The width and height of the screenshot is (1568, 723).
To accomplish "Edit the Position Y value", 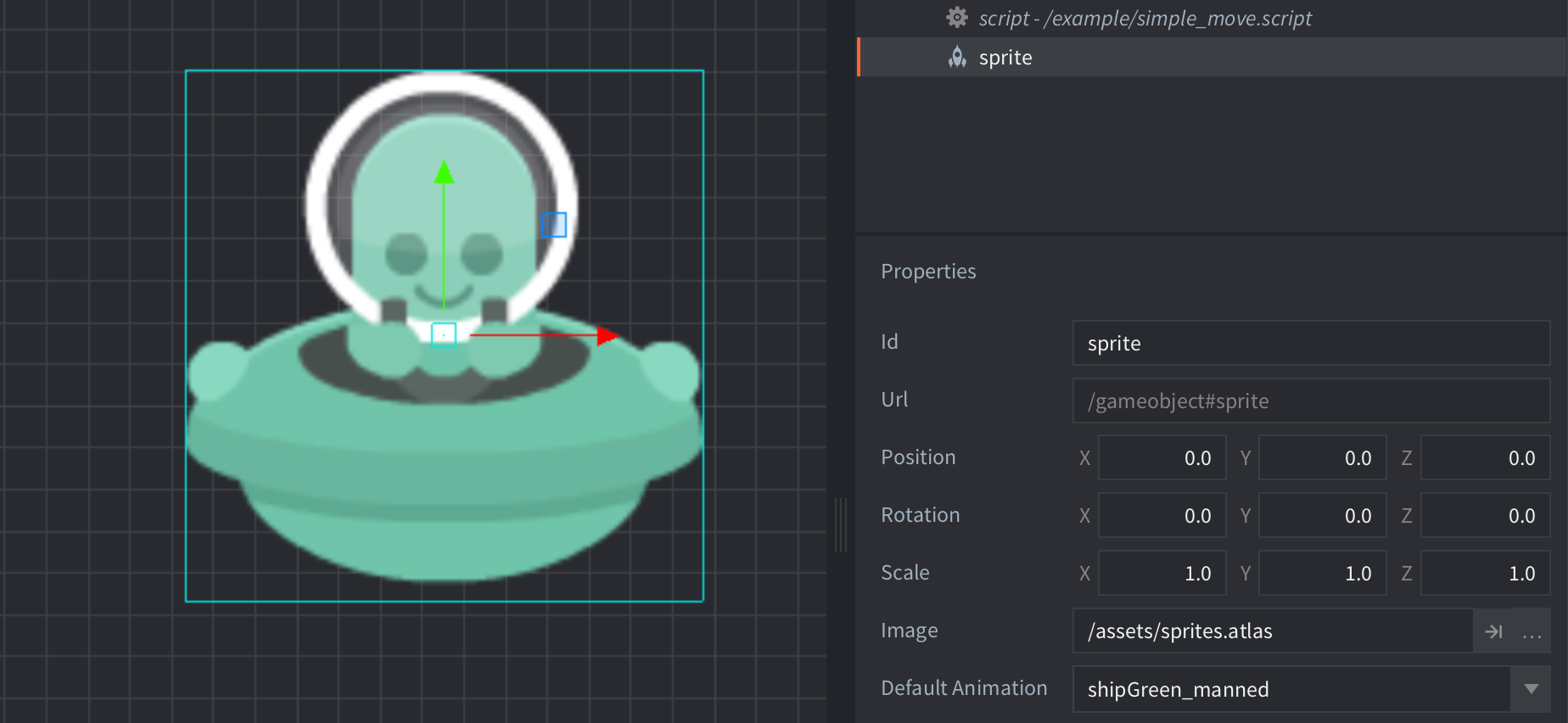I will (1323, 458).
